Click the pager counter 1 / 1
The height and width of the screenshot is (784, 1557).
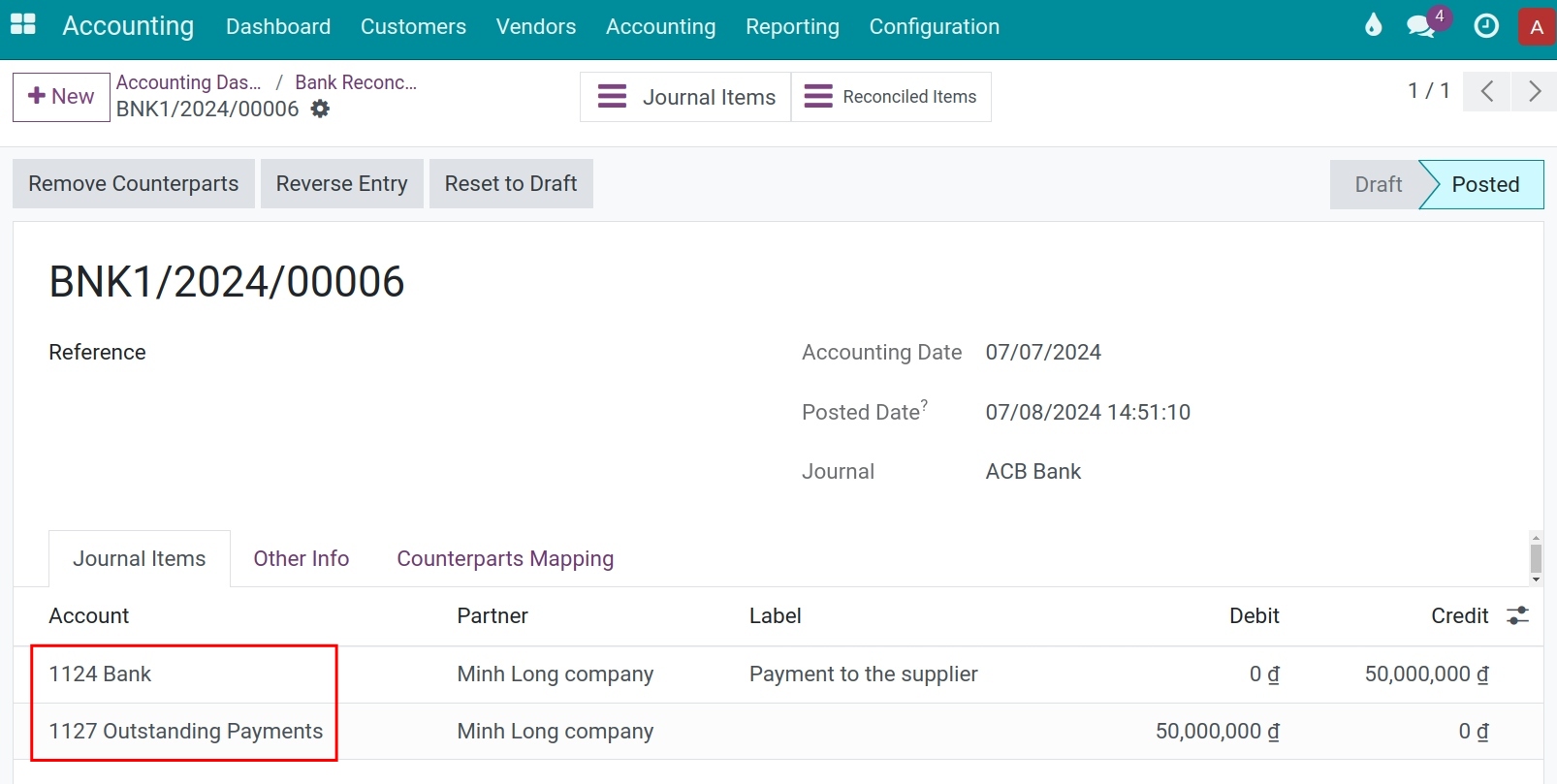tap(1429, 91)
